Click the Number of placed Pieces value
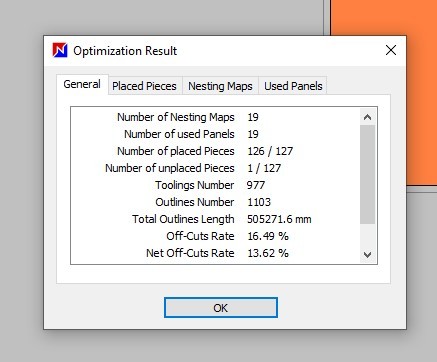This screenshot has height=362, width=437. pyautogui.click(x=270, y=151)
